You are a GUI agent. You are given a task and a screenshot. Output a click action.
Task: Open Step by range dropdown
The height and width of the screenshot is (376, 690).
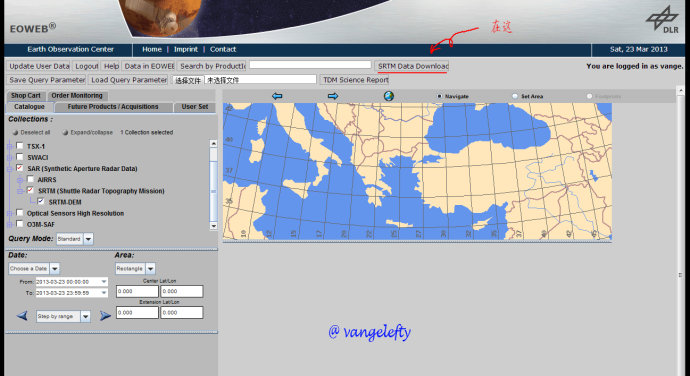[85, 316]
